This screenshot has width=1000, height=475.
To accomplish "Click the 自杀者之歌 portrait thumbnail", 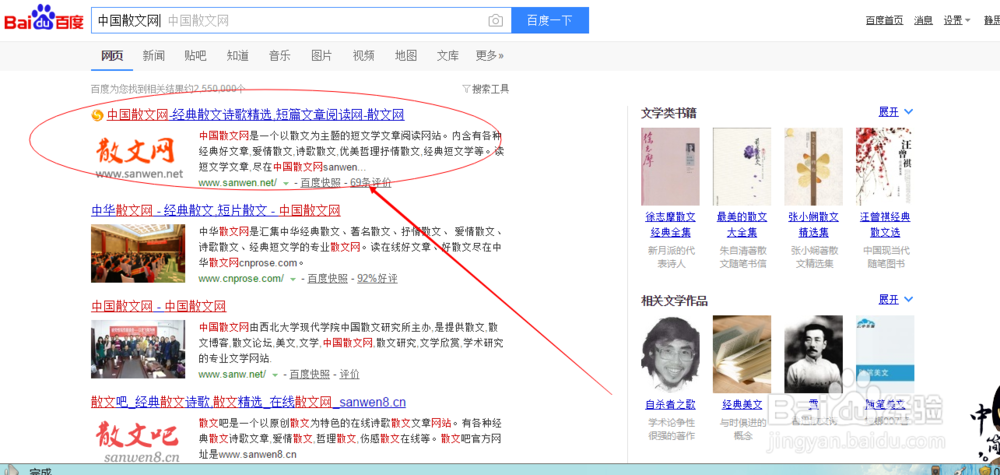I will tap(670, 354).
